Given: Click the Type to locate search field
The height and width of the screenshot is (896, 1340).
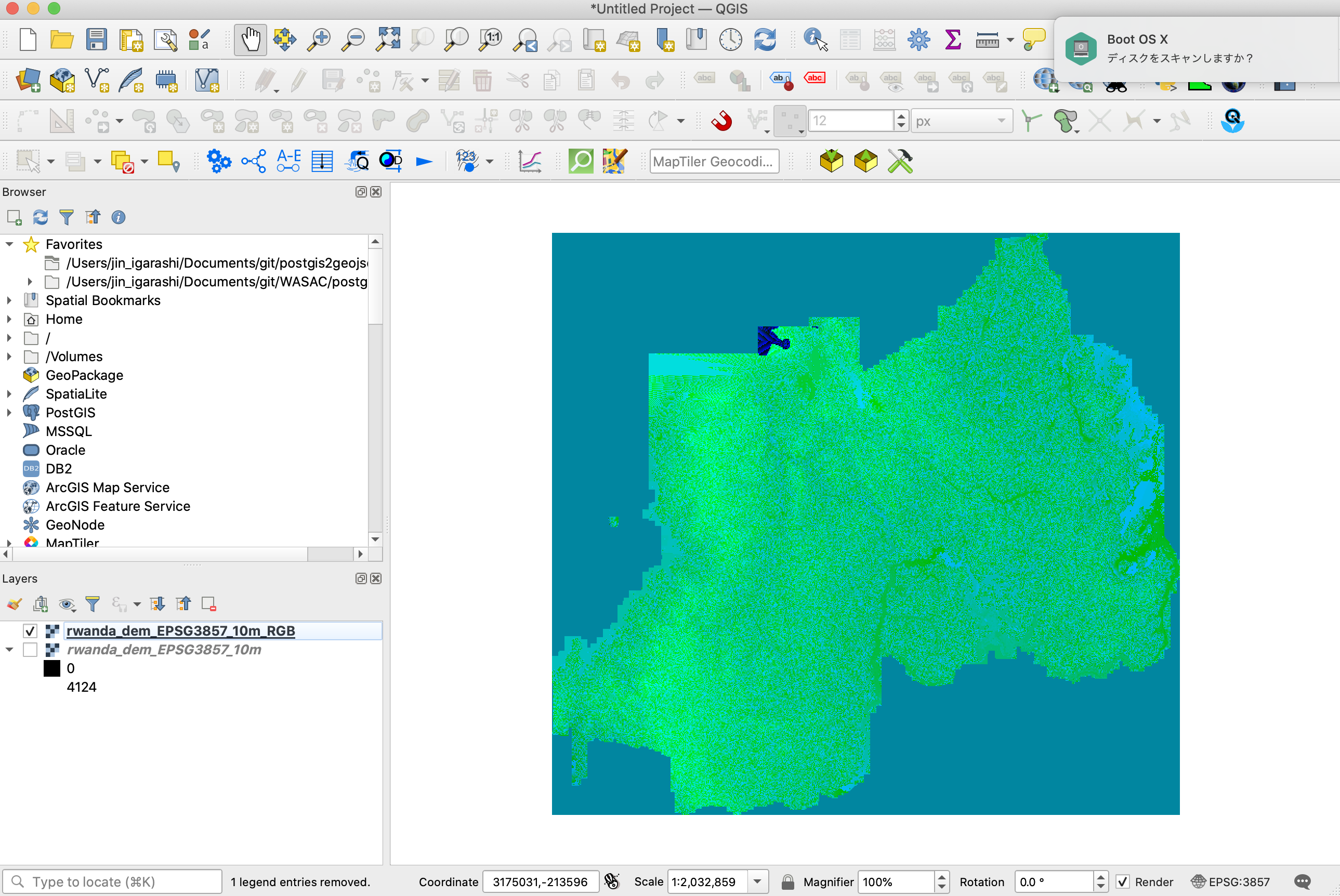Looking at the screenshot, I should coord(112,882).
